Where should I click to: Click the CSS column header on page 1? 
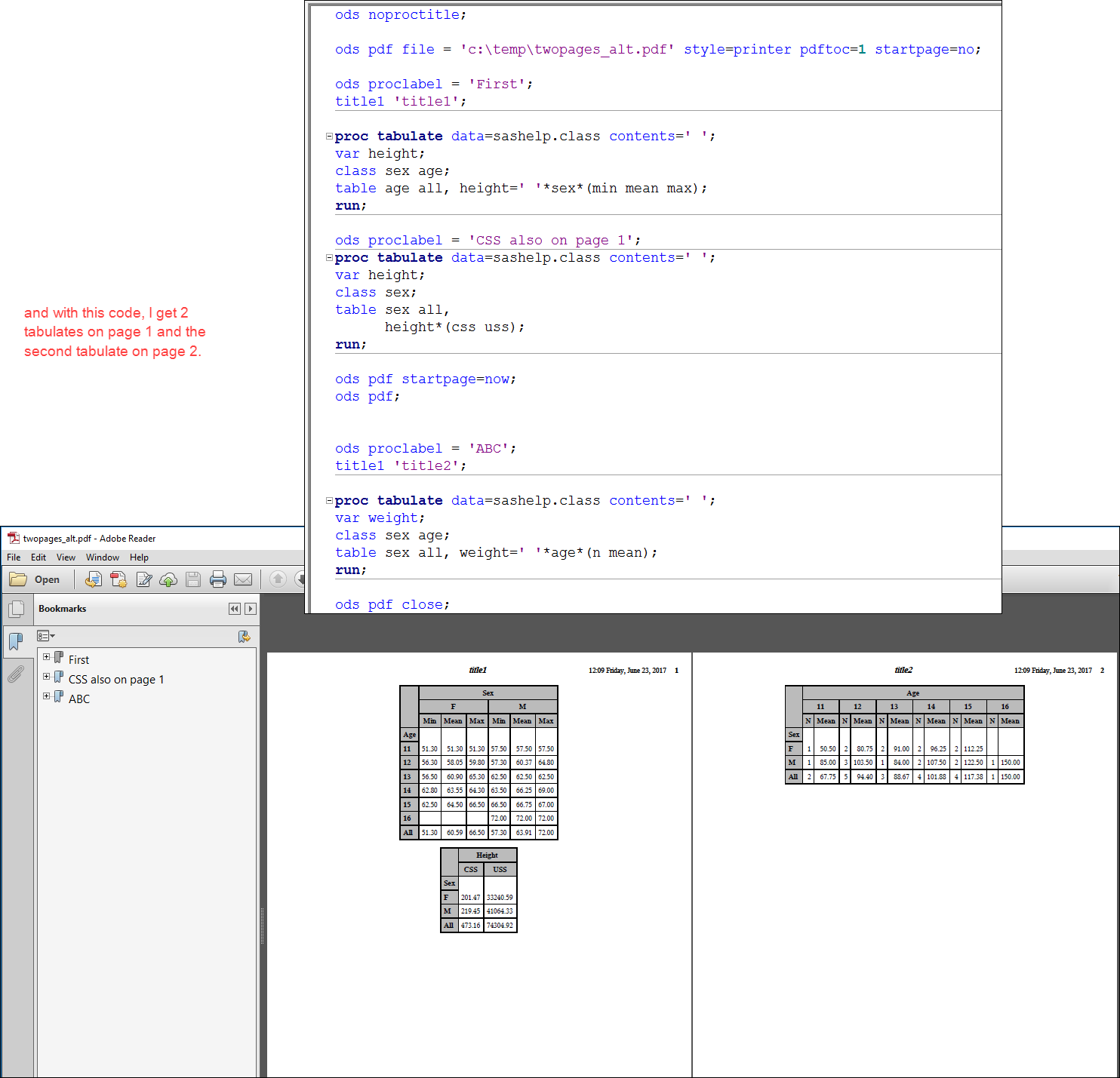[x=471, y=870]
